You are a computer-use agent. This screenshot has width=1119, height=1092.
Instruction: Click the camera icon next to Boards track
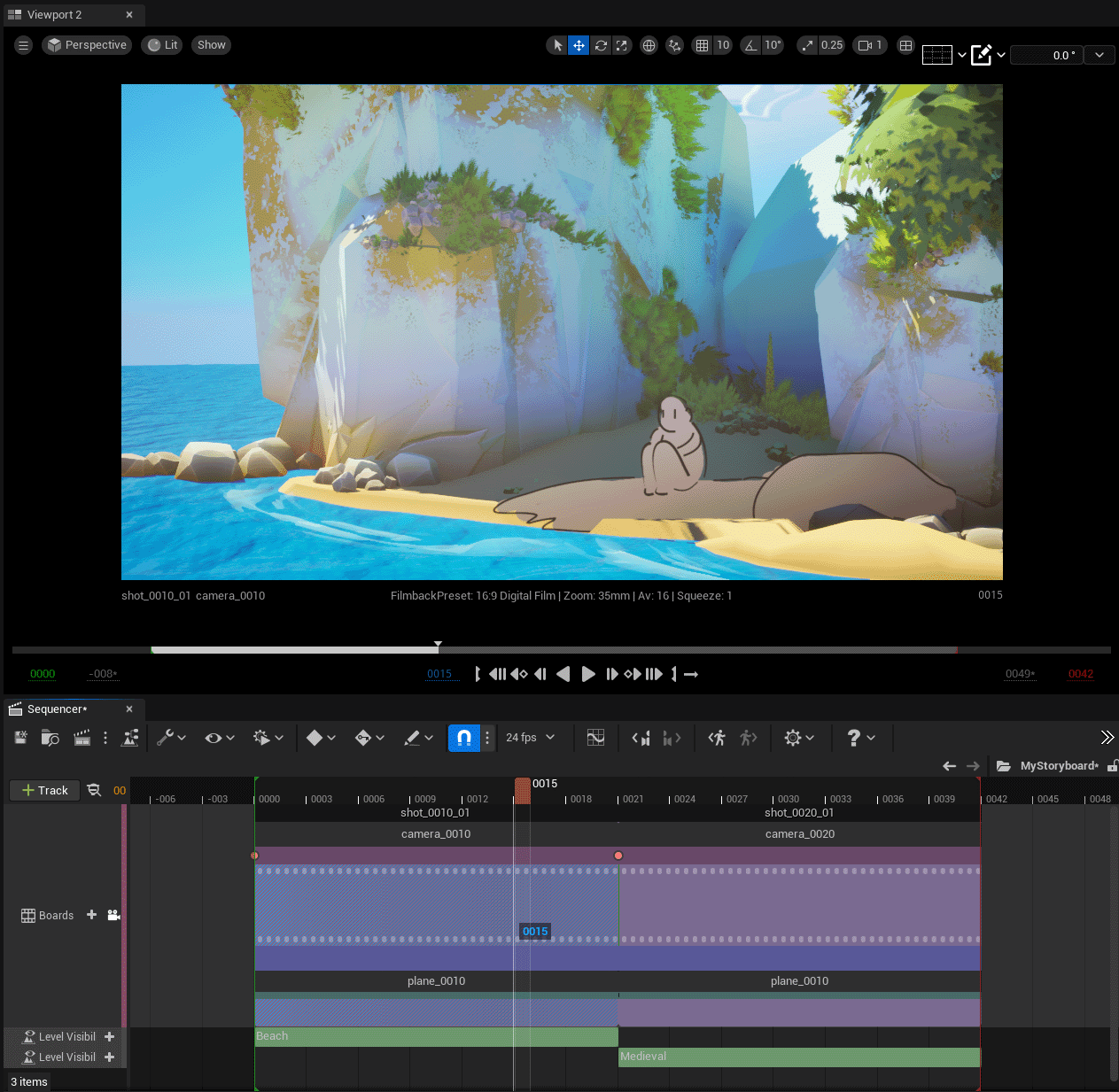tap(113, 915)
